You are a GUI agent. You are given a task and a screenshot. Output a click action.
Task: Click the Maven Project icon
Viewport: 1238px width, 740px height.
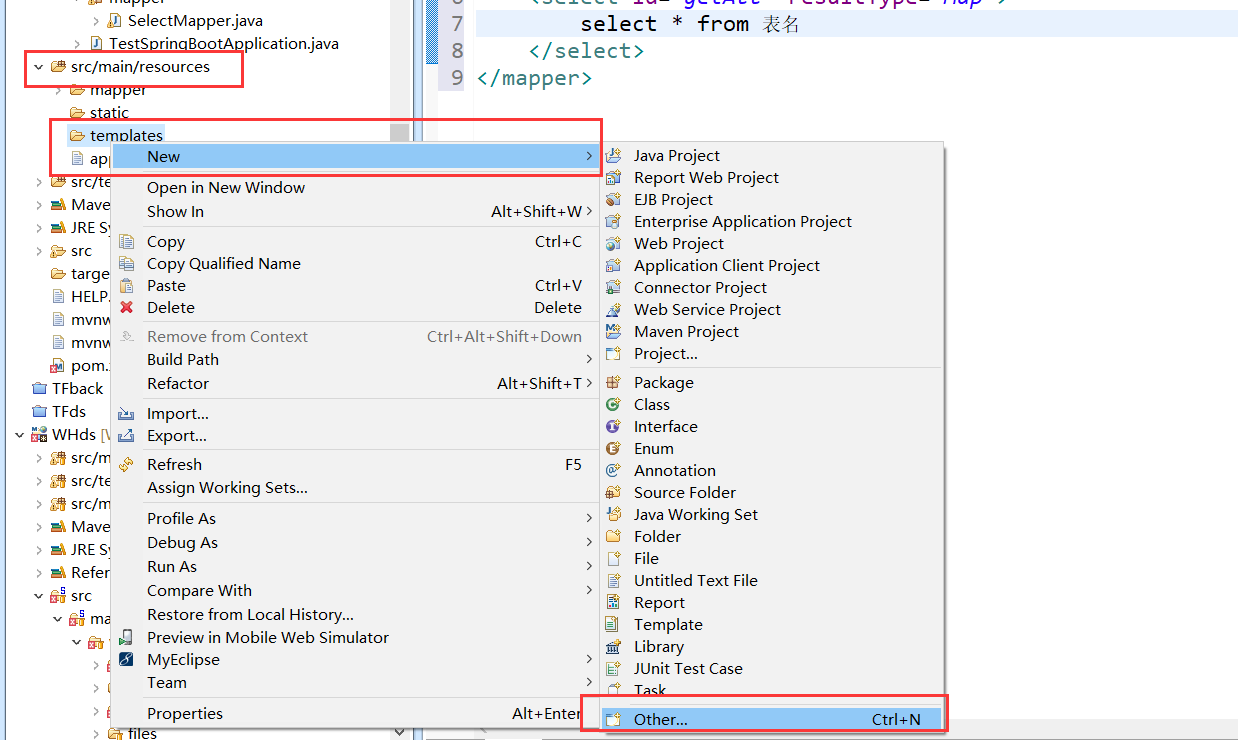[614, 331]
